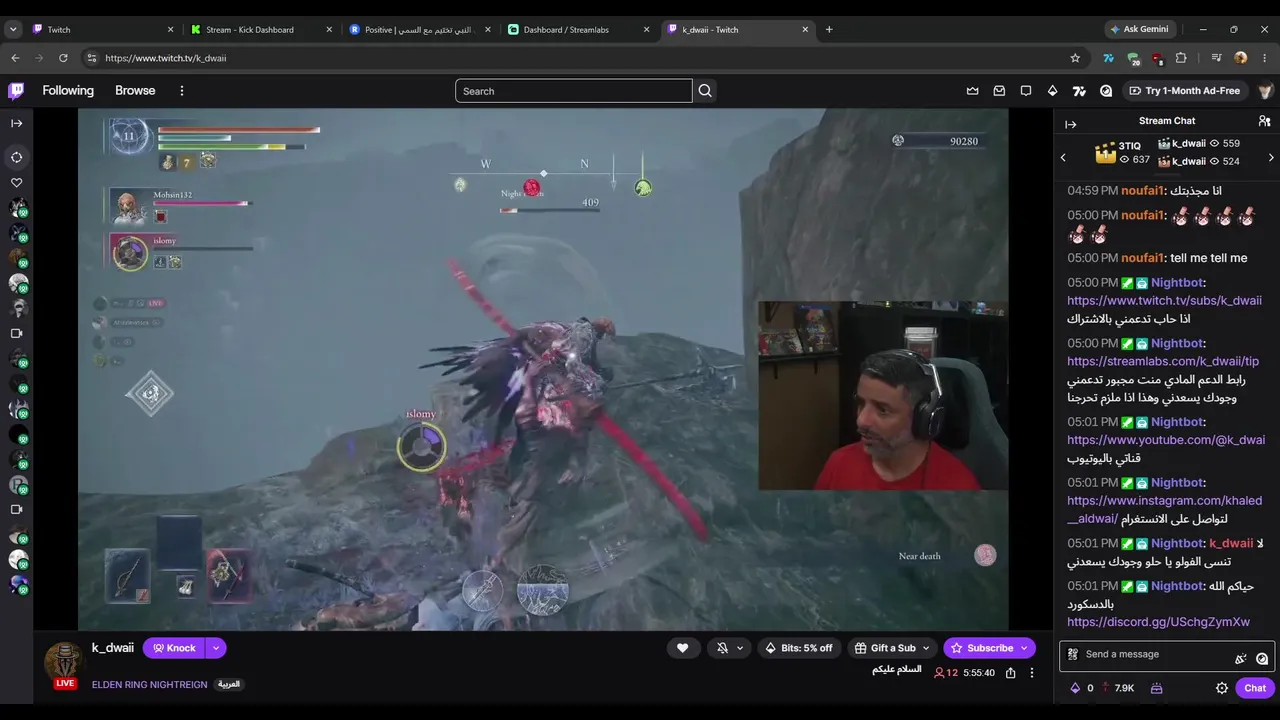1280x720 pixels.
Task: Share the stream using share icon
Action: (1011, 673)
